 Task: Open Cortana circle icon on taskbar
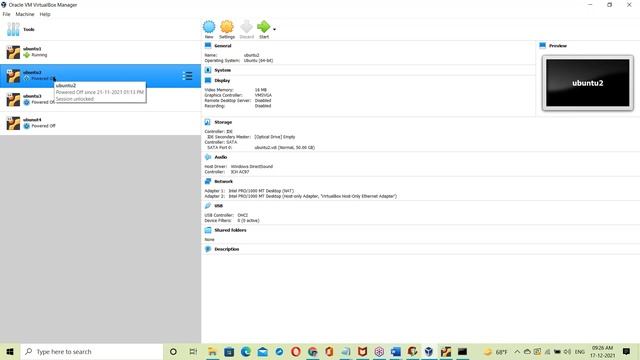[173, 351]
